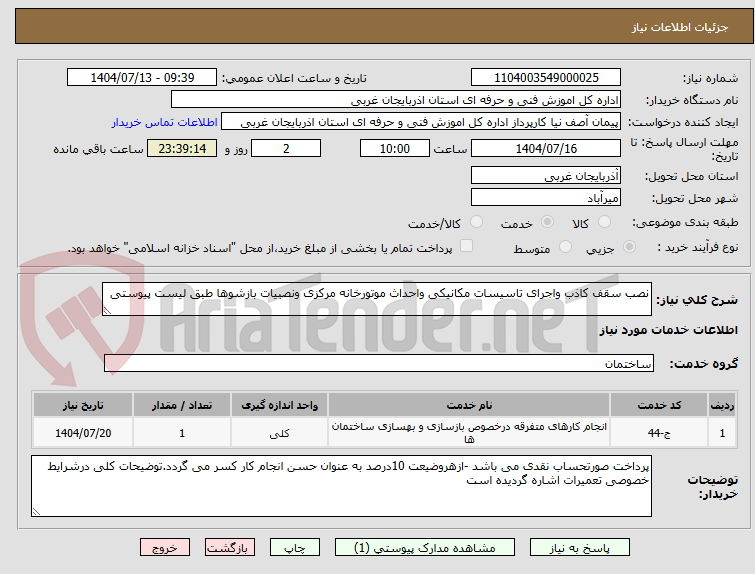
Task: Open 'مشاهده مدارک پیوستی (1)' attachments
Action: click(425, 548)
